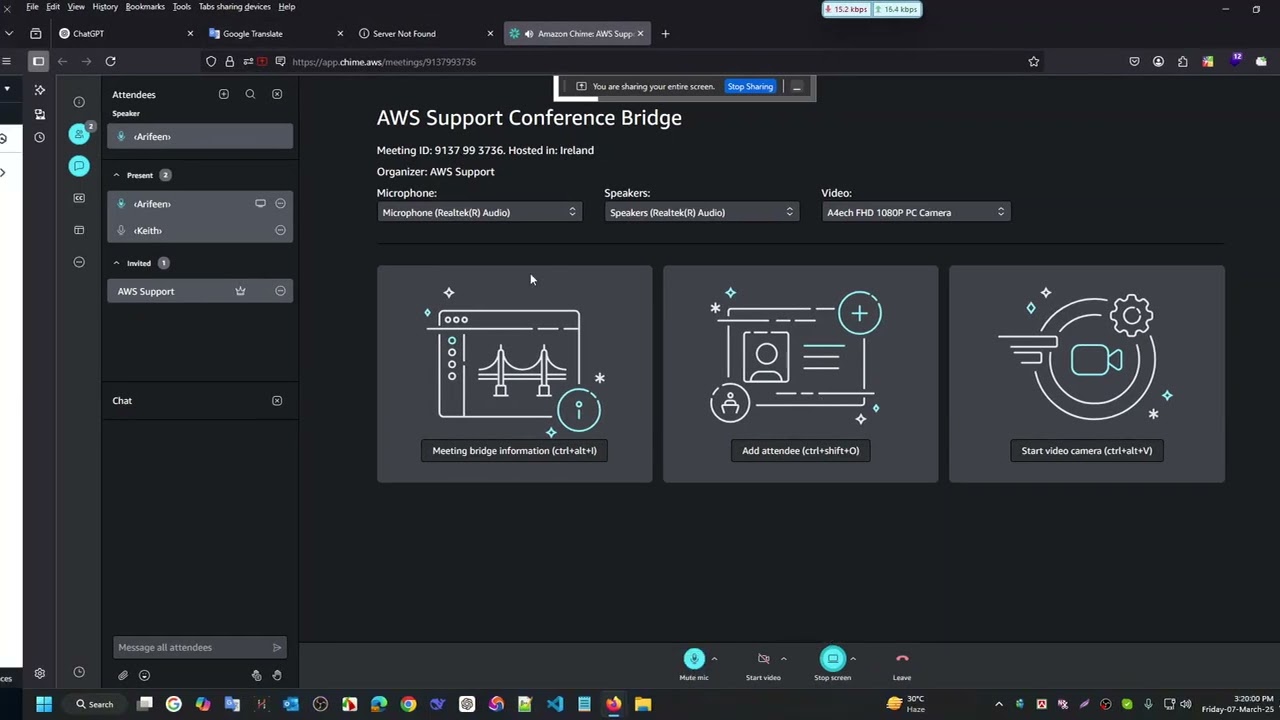This screenshot has height=720, width=1280.
Task: Open clock history icon at sidebar bottom
Action: (x=79, y=672)
